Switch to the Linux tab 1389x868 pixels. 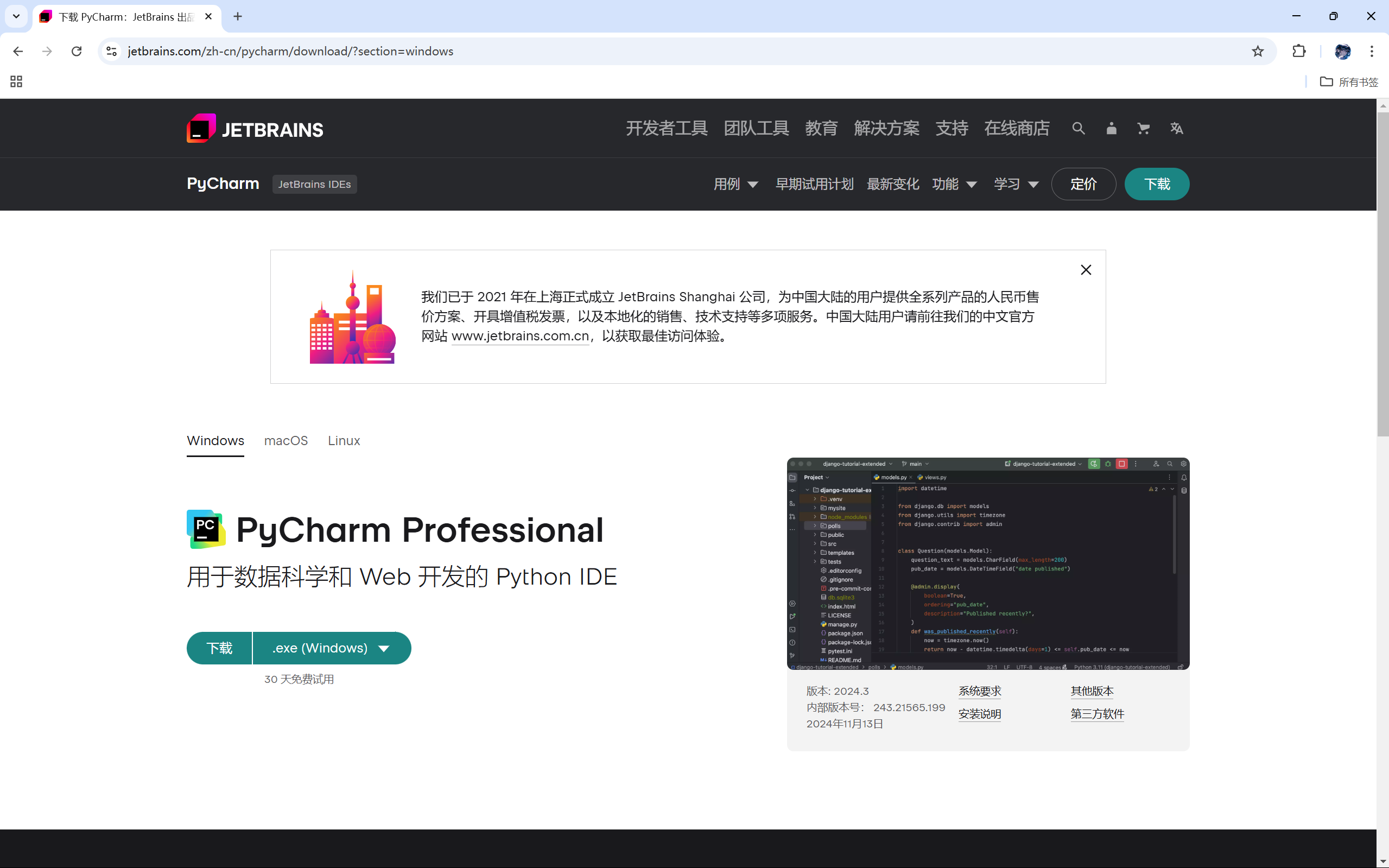344,441
